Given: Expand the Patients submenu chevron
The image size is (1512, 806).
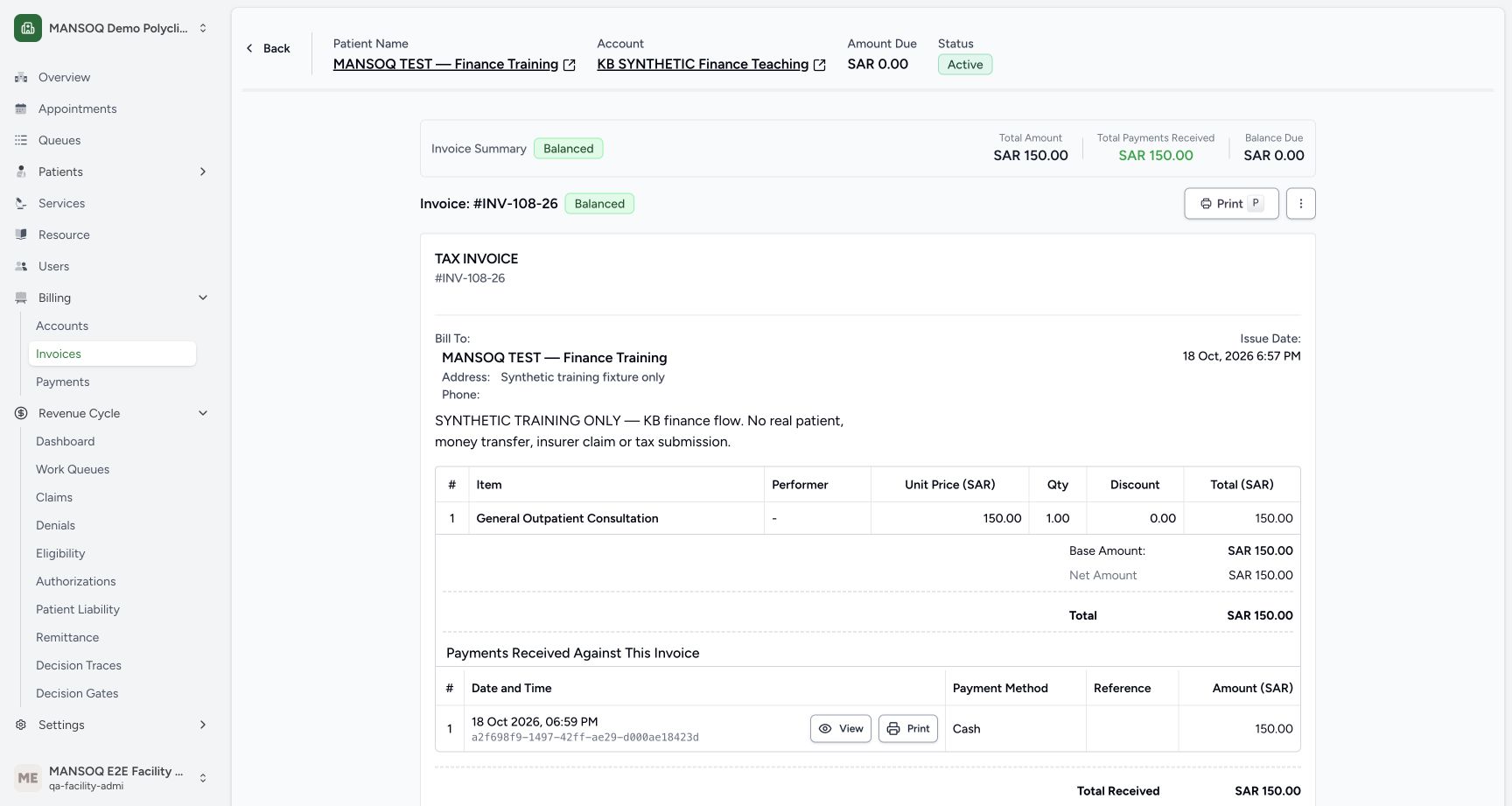Looking at the screenshot, I should point(203,172).
